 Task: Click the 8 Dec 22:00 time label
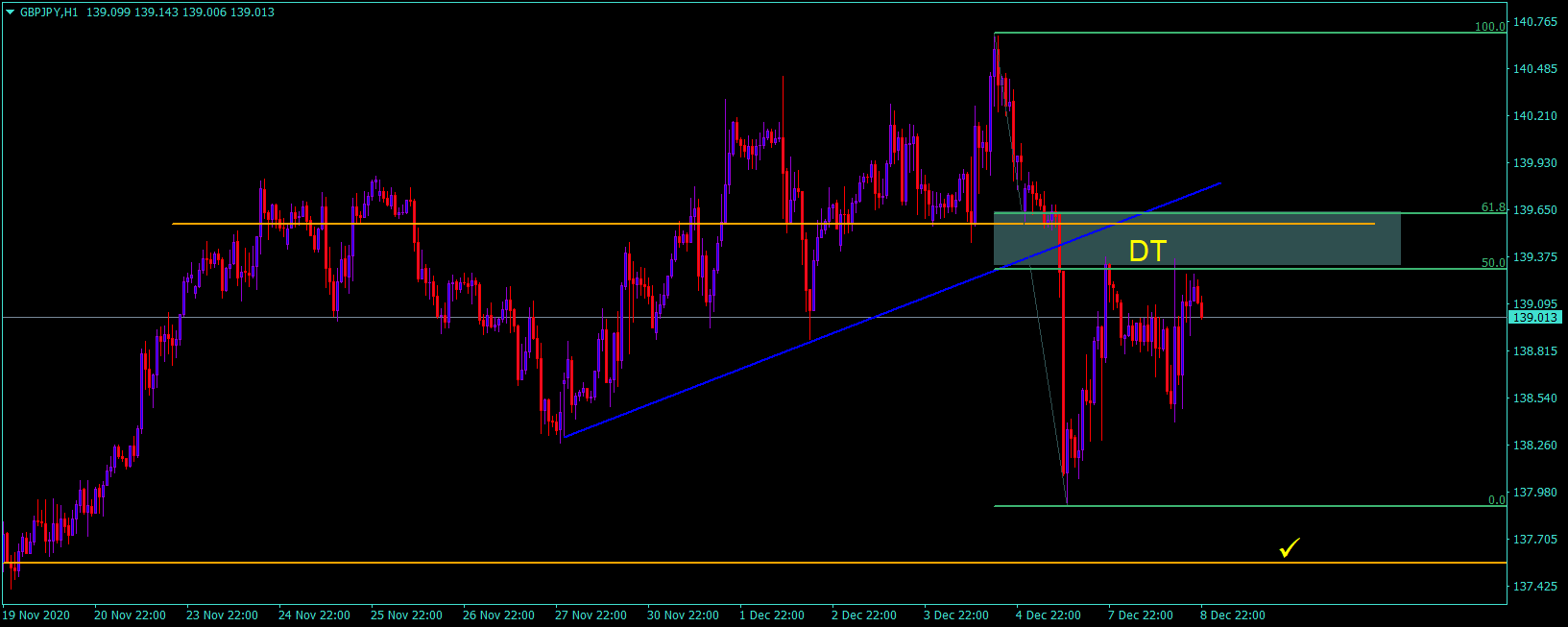(1233, 615)
